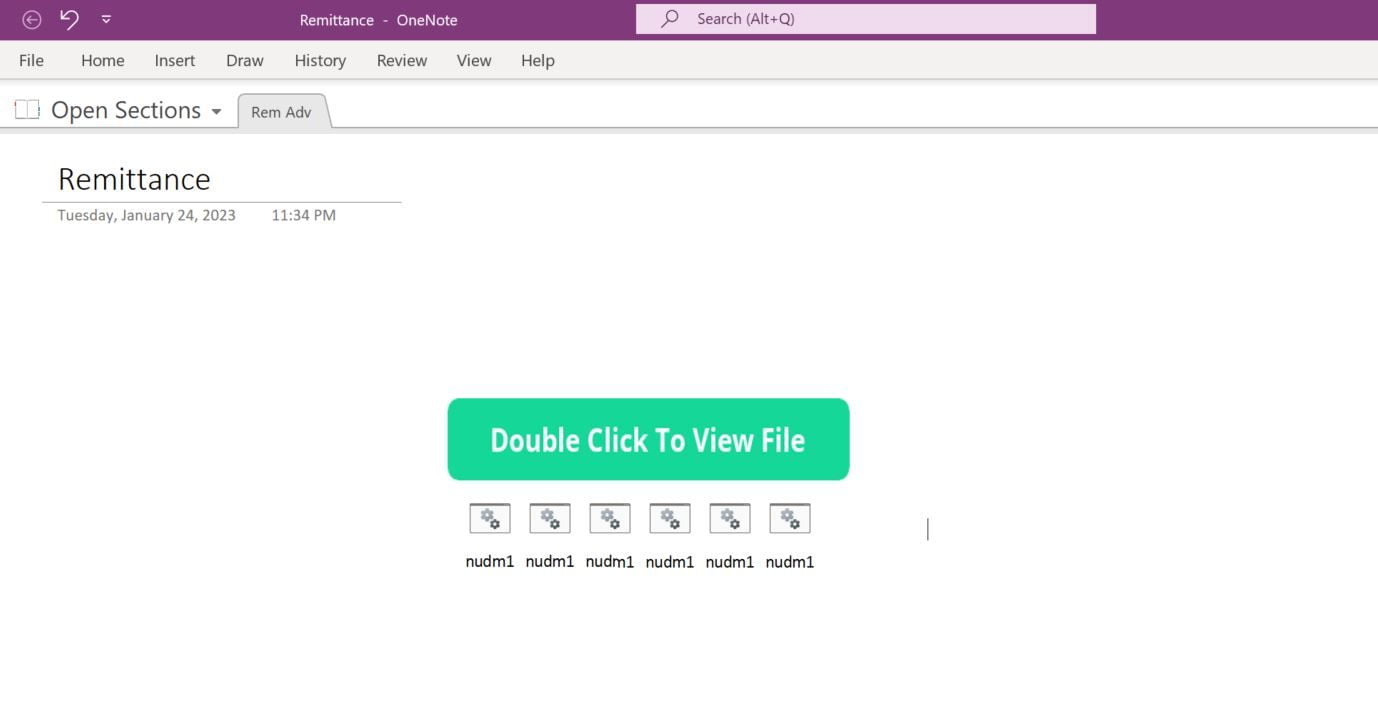Click the fifth nudm1 attachment icon

click(x=729, y=517)
